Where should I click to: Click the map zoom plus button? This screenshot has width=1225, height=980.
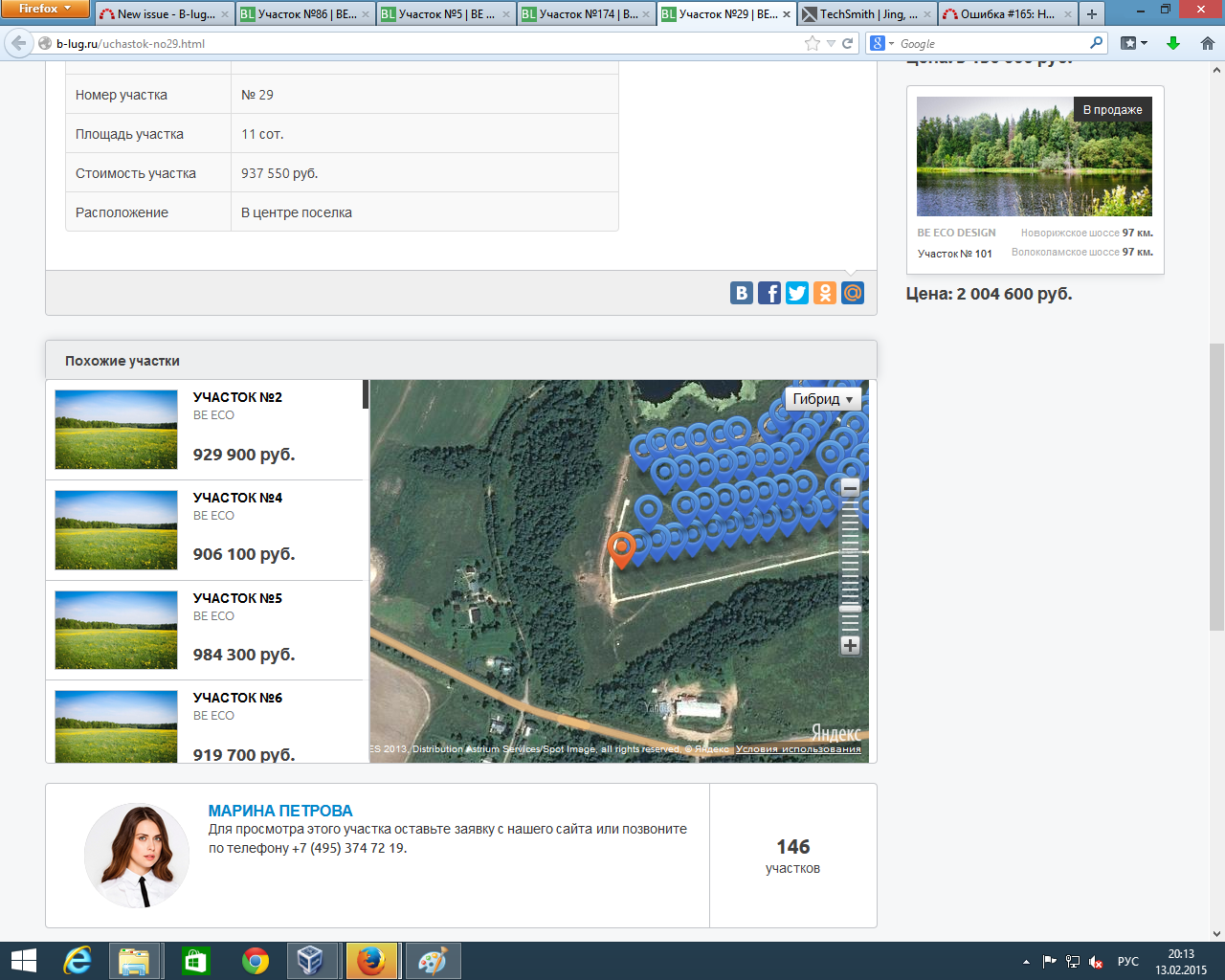(x=850, y=646)
